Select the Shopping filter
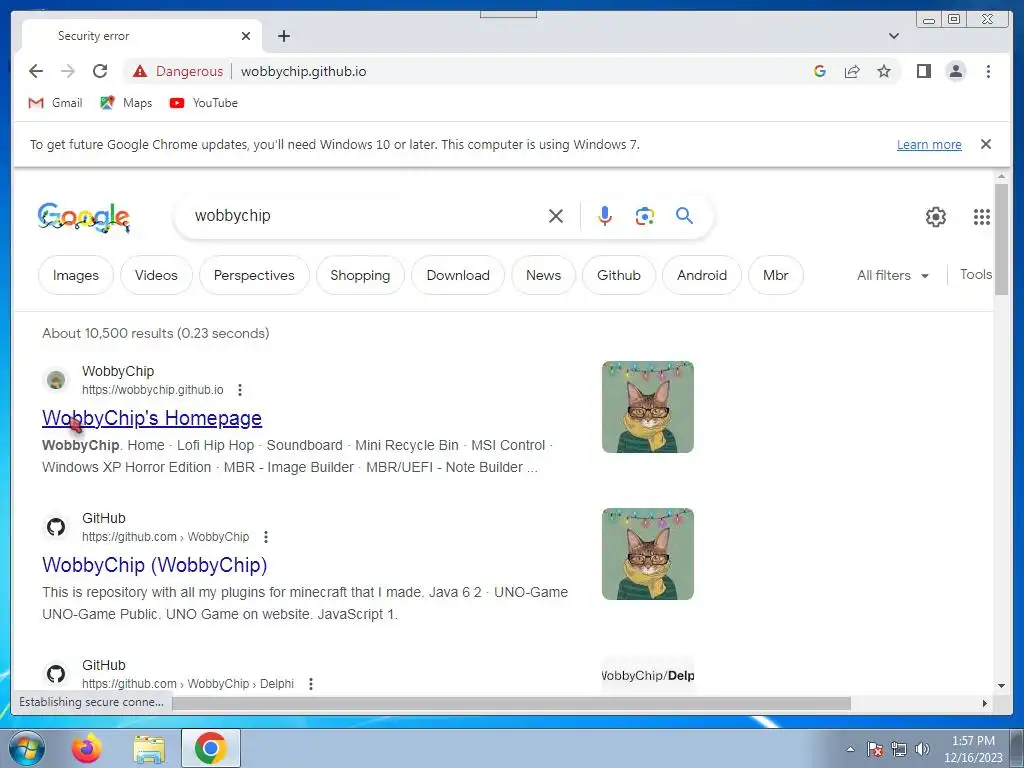Screen dimensions: 1024x768 [x=360, y=275]
